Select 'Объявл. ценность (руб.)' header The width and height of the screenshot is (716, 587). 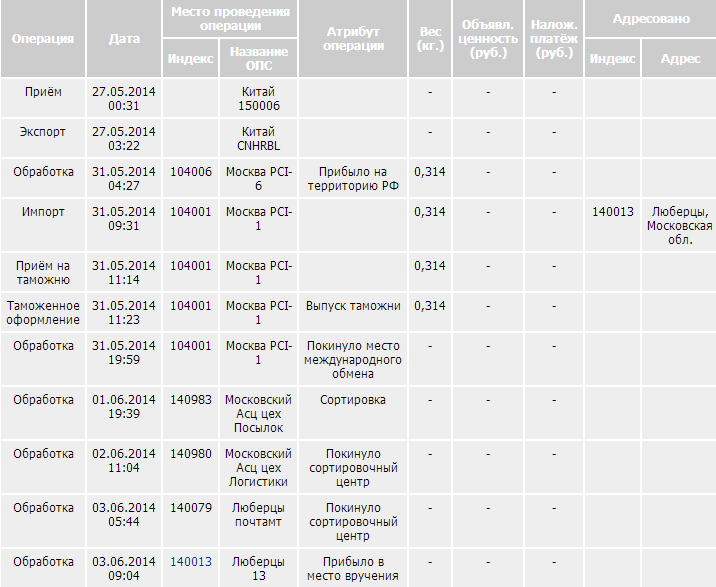click(x=488, y=38)
